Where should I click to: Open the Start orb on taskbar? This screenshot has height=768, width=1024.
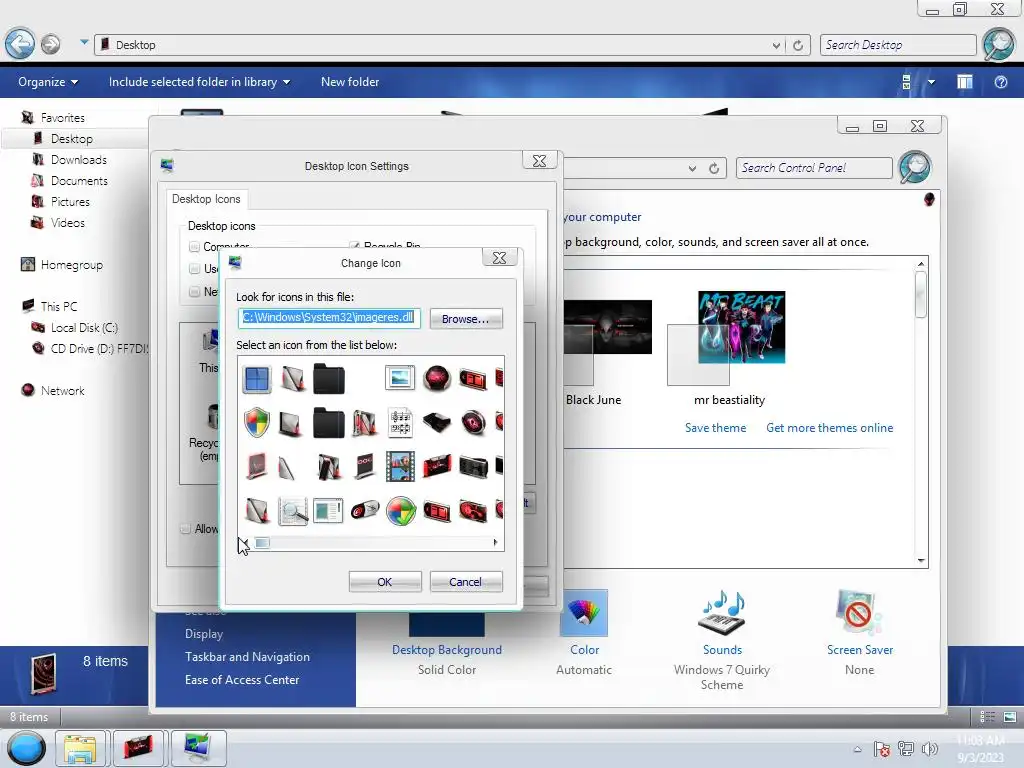(x=26, y=748)
